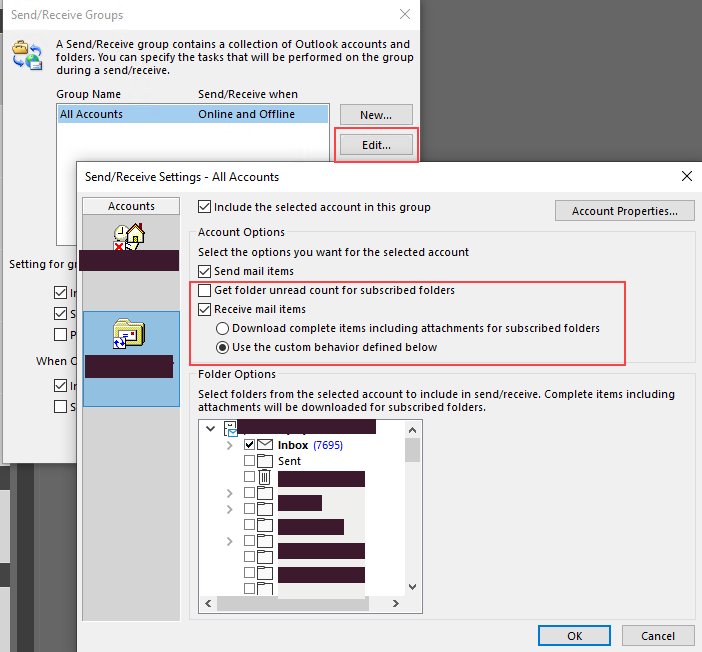Expand the Inbox folder node
Viewport: 702px width, 652px height.
click(x=230, y=445)
